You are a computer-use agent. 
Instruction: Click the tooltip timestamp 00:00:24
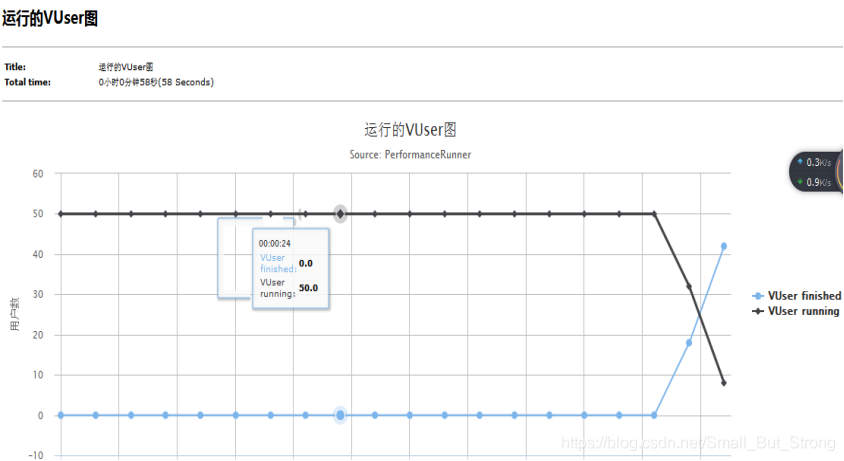(x=275, y=243)
